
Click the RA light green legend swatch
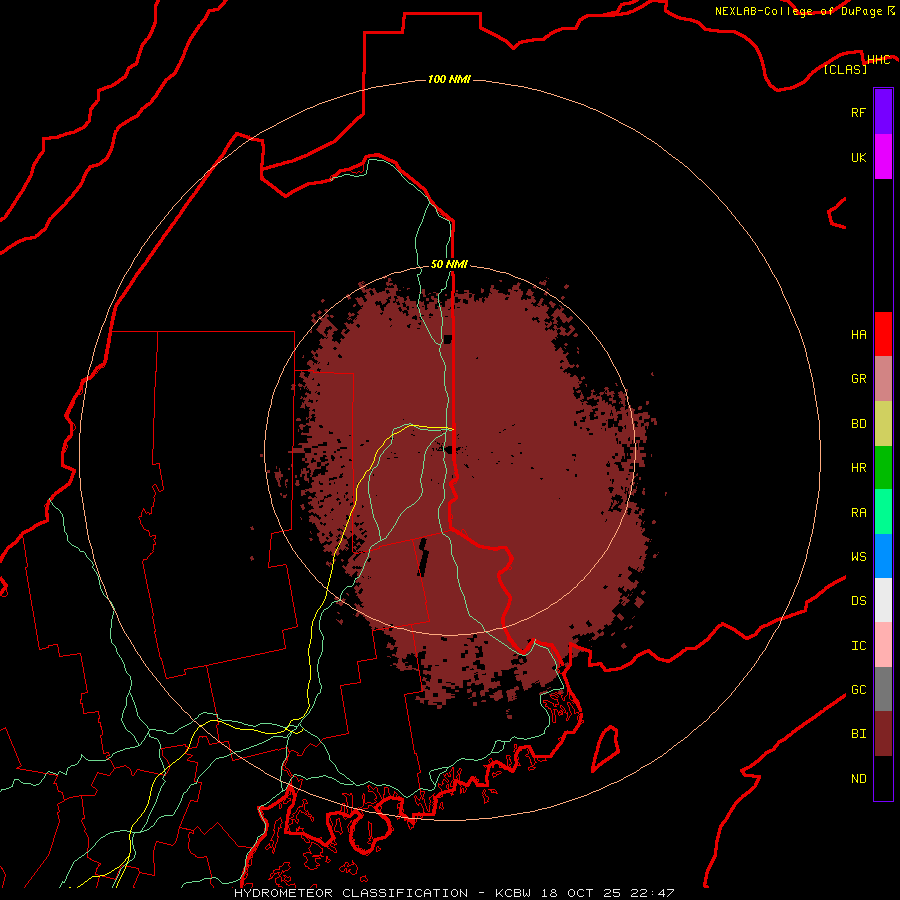[x=883, y=512]
